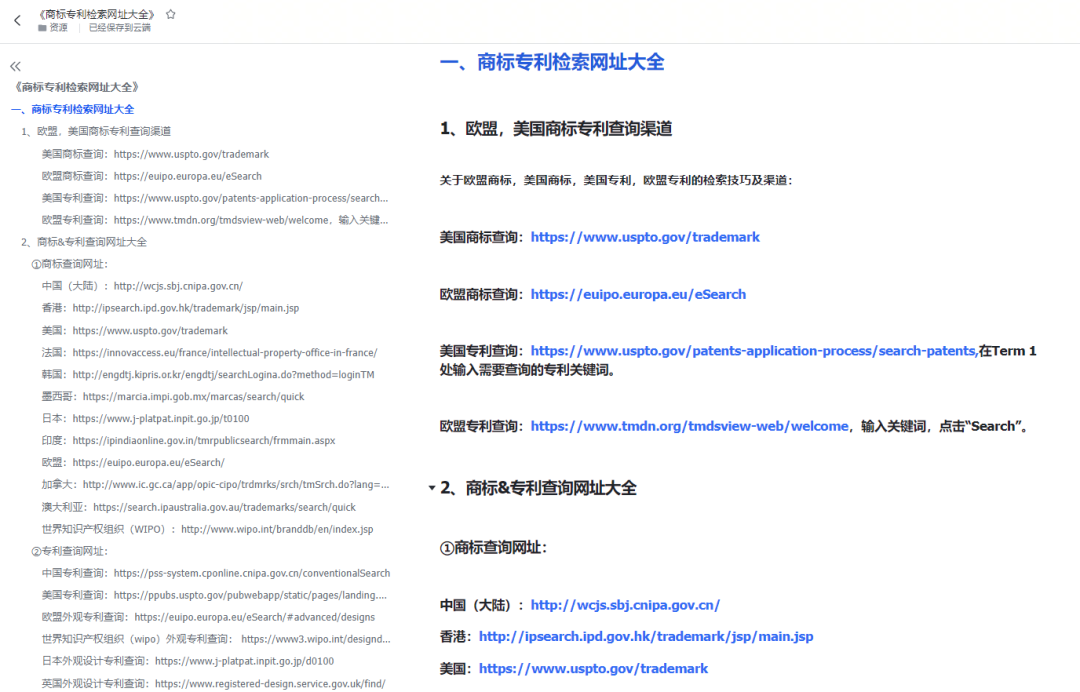
Task: Select outline entry 中国专利查询 pss-system
Action: (216, 573)
